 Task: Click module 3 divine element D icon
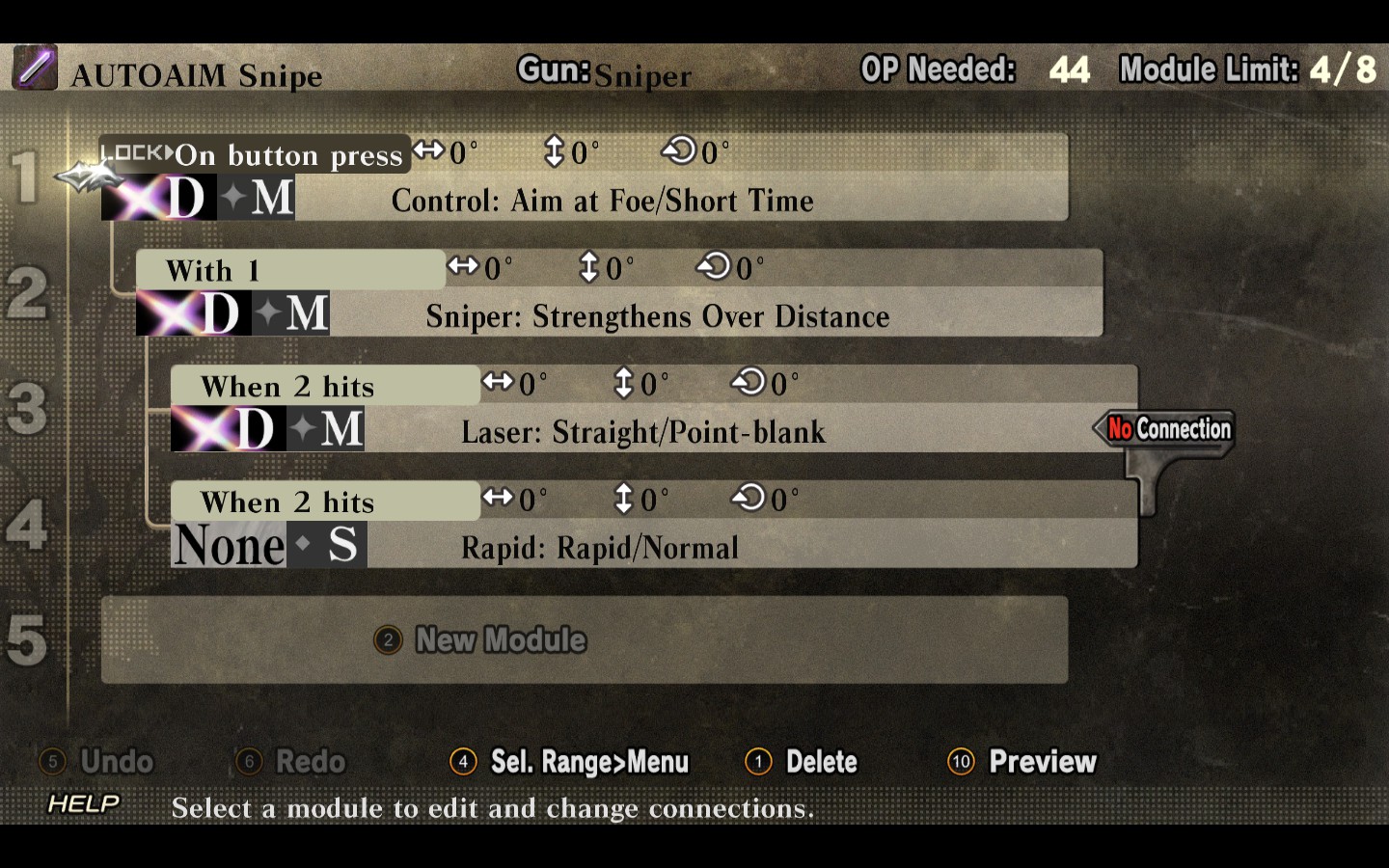(229, 429)
